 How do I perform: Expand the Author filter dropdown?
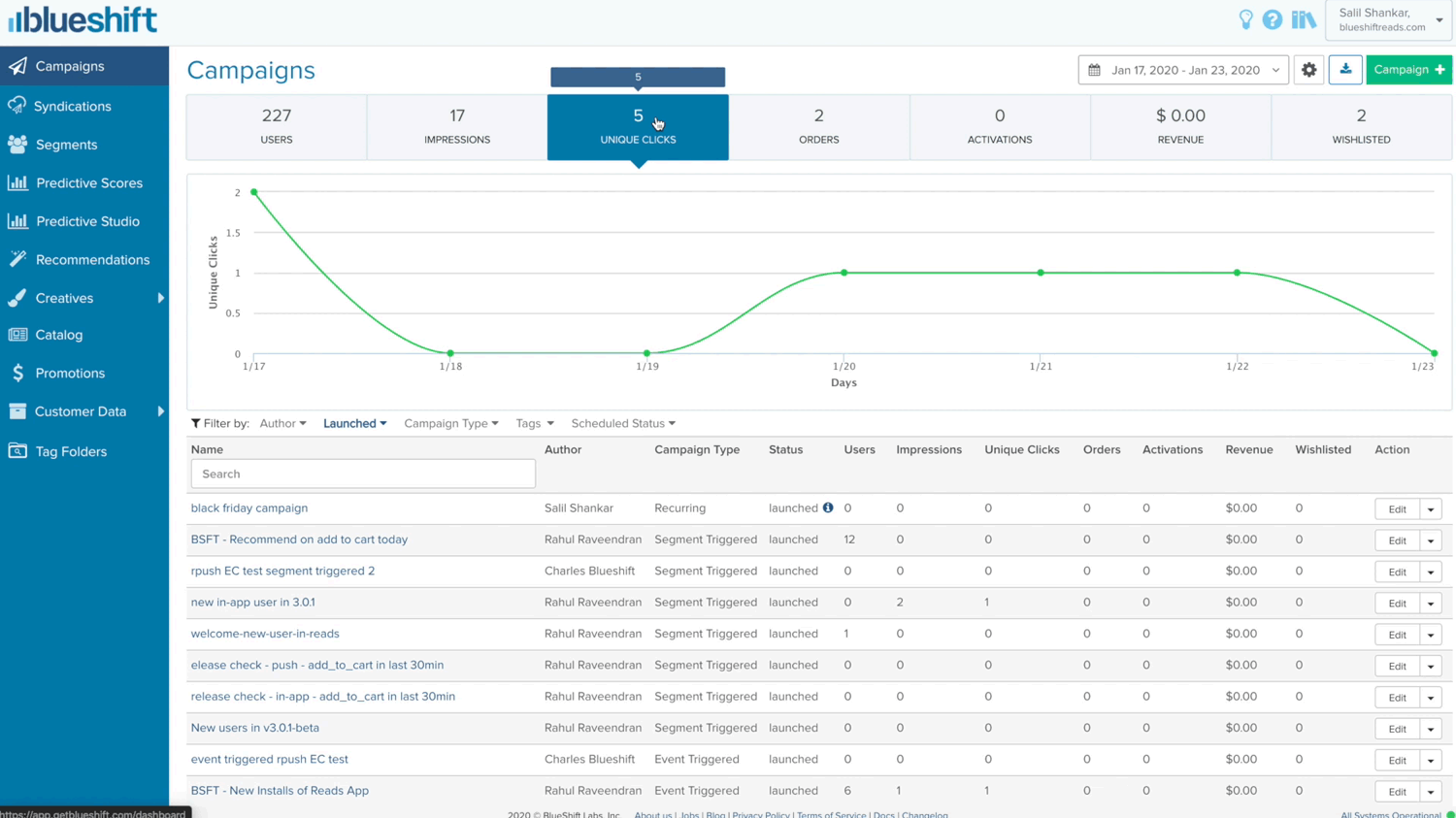pos(282,423)
